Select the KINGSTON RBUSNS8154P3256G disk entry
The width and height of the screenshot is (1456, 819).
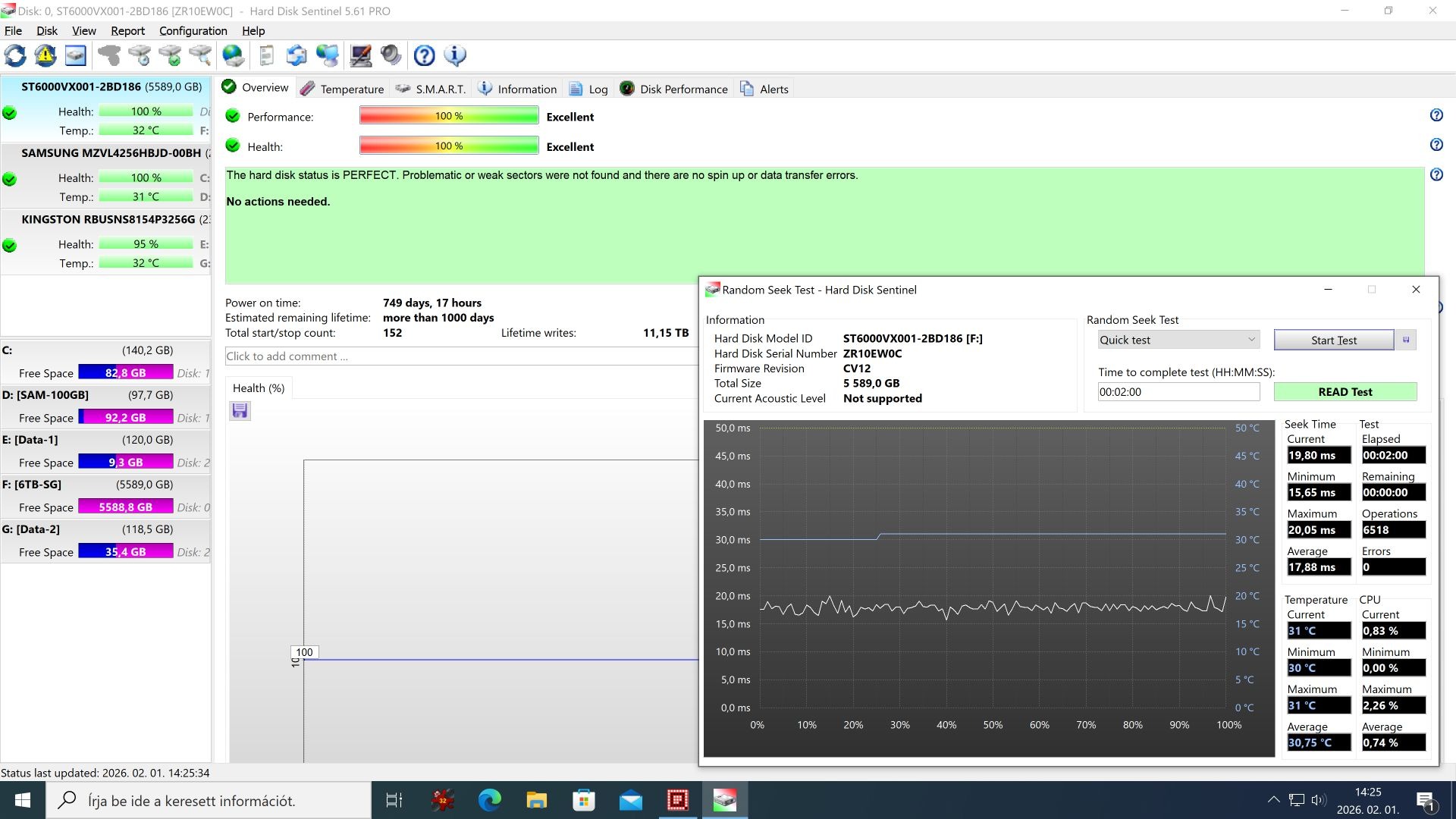[x=108, y=219]
